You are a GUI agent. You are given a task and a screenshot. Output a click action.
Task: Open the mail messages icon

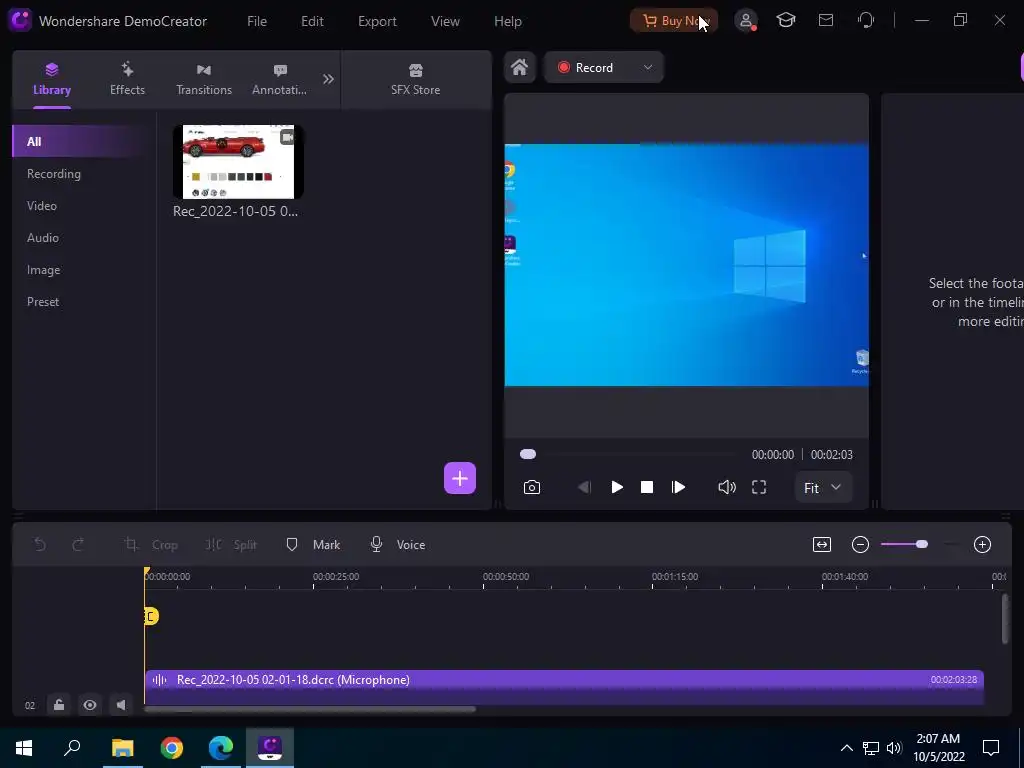(x=825, y=20)
